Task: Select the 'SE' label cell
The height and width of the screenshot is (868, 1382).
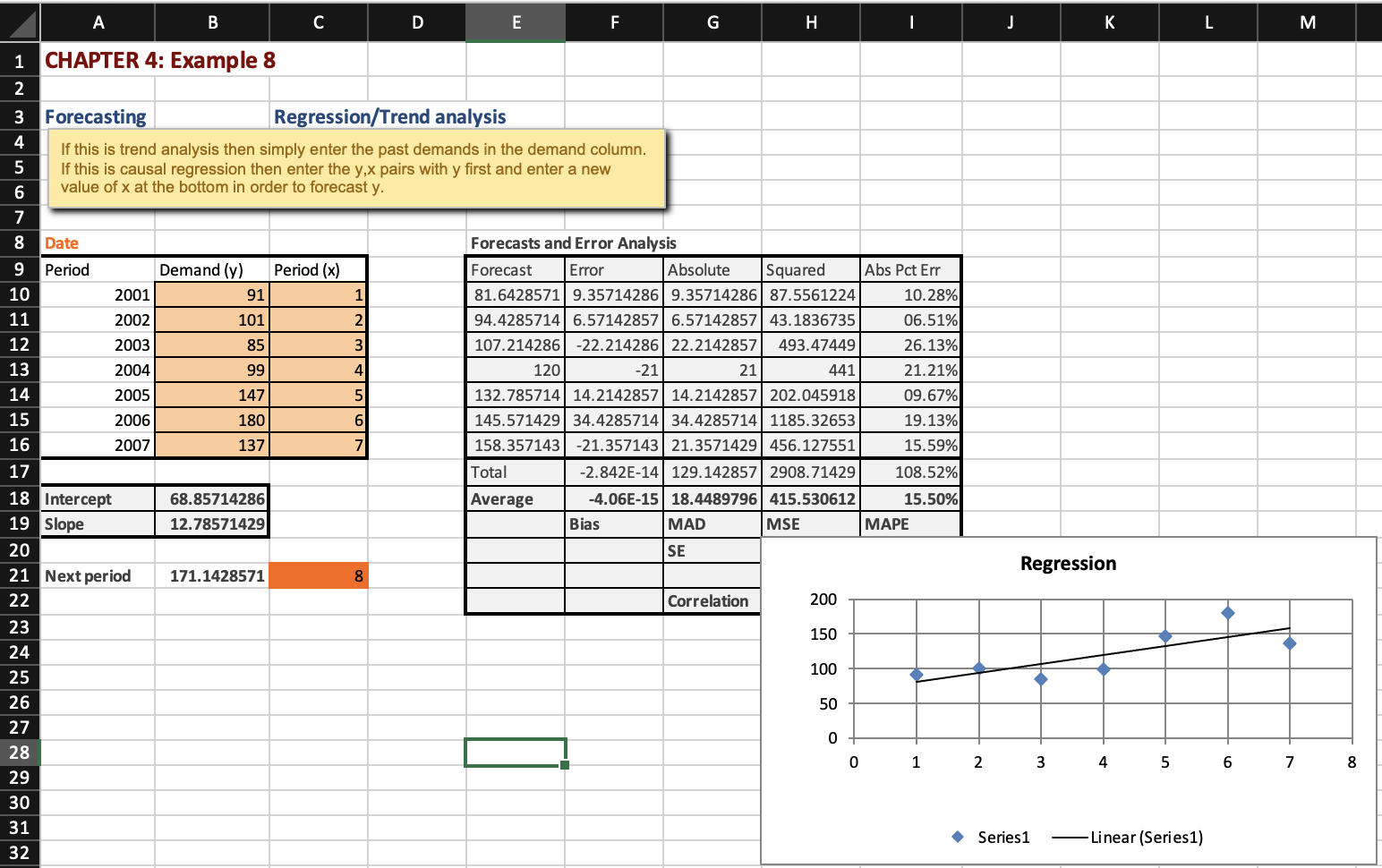Action: point(712,550)
